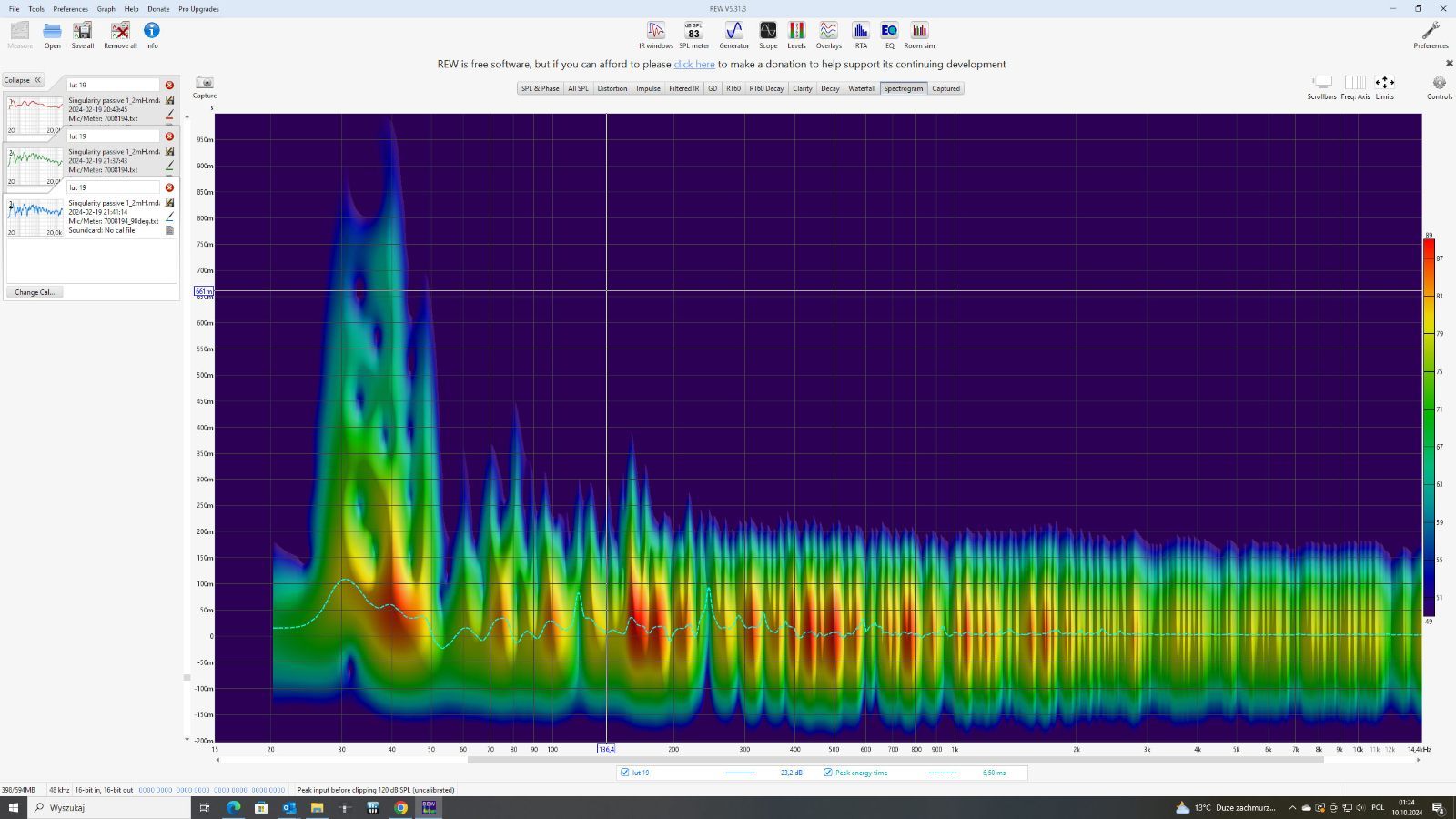The height and width of the screenshot is (819, 1456).
Task: Open the Graph menu
Action: click(106, 9)
